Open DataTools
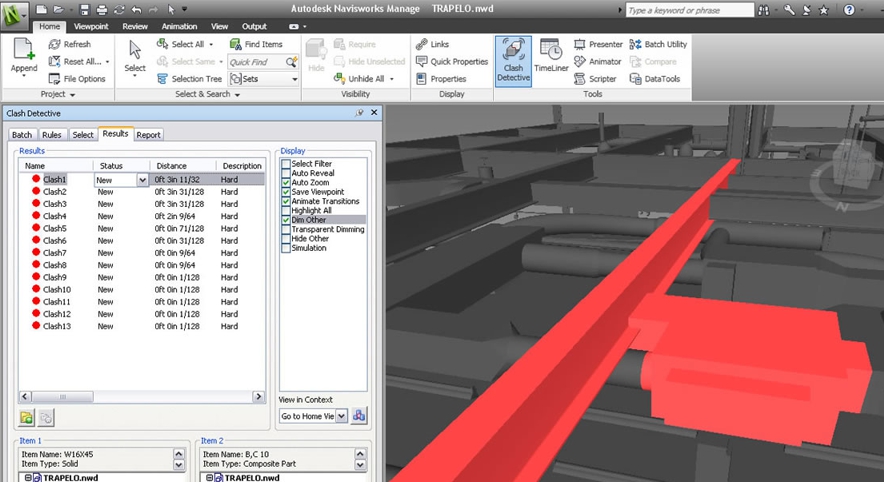 (655, 79)
